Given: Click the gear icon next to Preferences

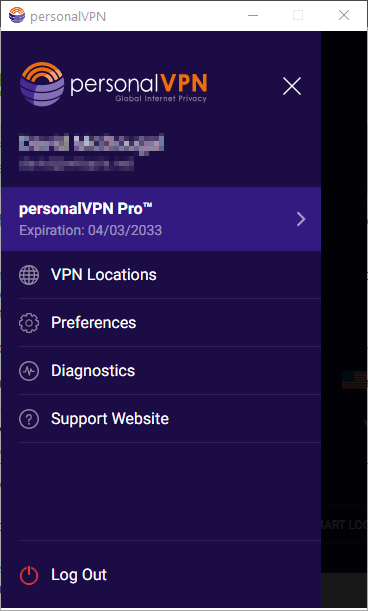Looking at the screenshot, I should pyautogui.click(x=29, y=323).
